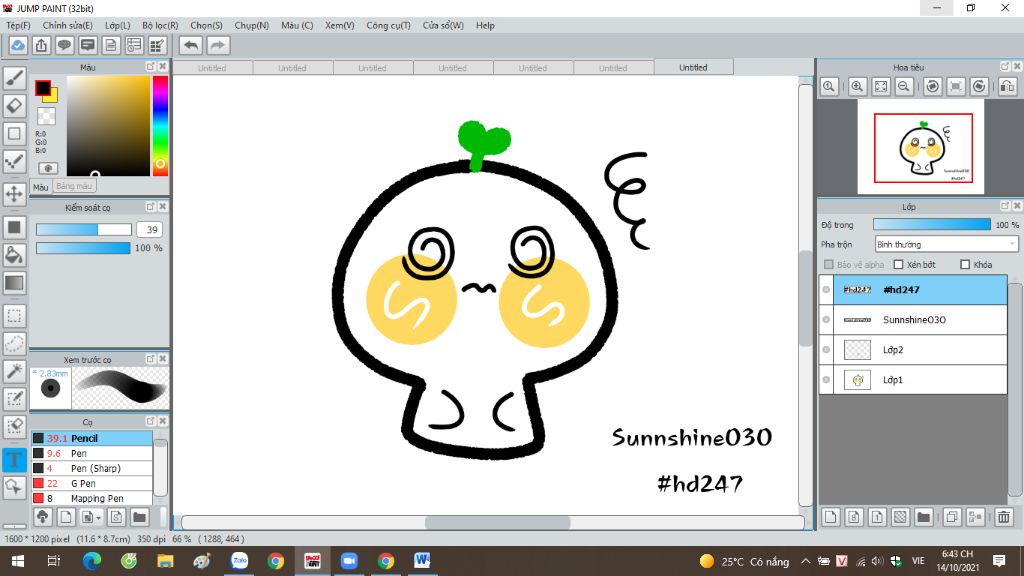1024x576 pixels.
Task: Select the Move tool (four-arrow icon)
Action: pyautogui.click(x=14, y=194)
